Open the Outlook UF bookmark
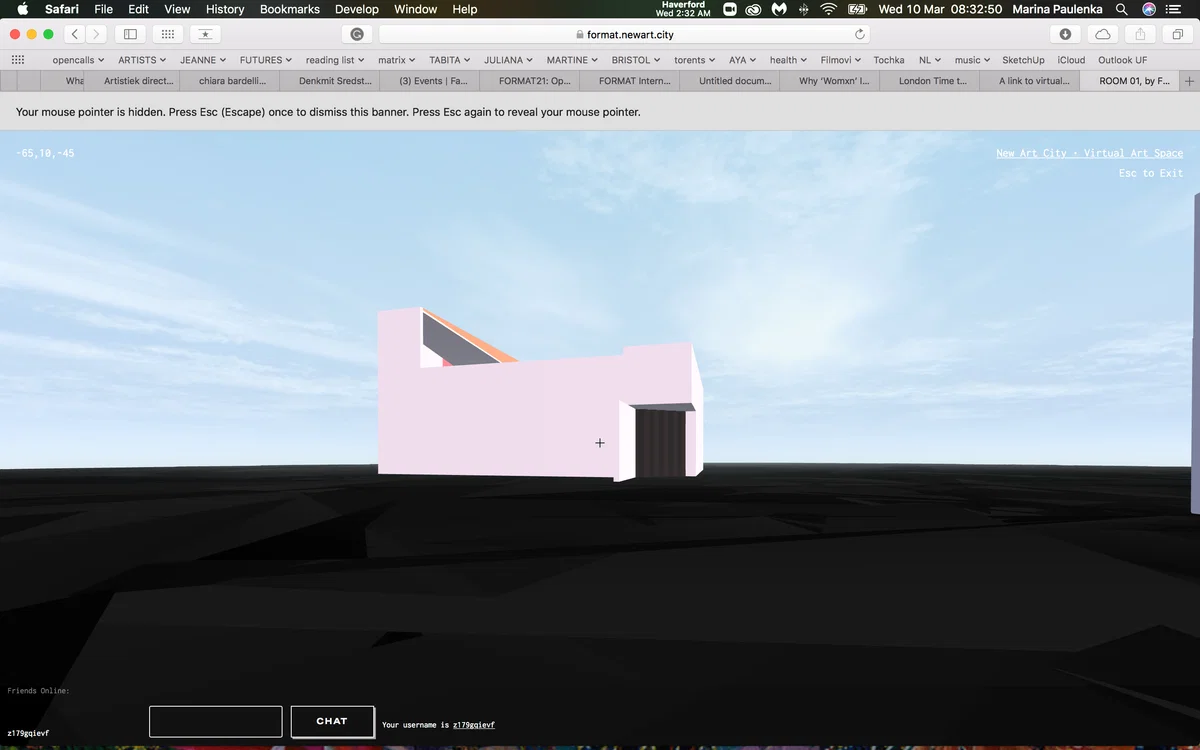1200x750 pixels. [x=1122, y=60]
